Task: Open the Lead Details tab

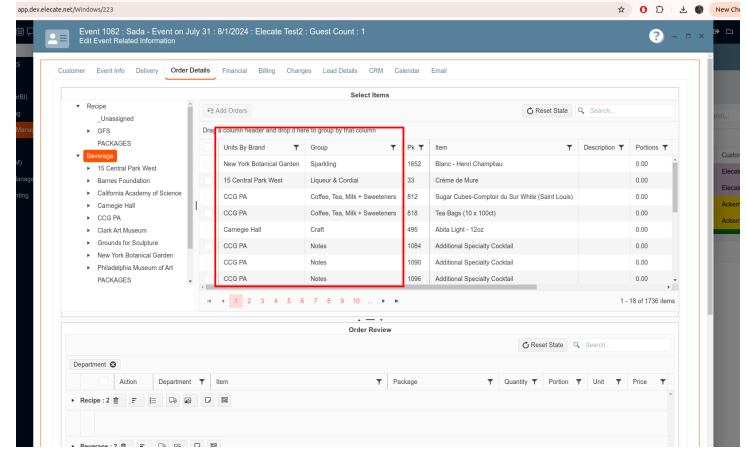Action: 340,71
